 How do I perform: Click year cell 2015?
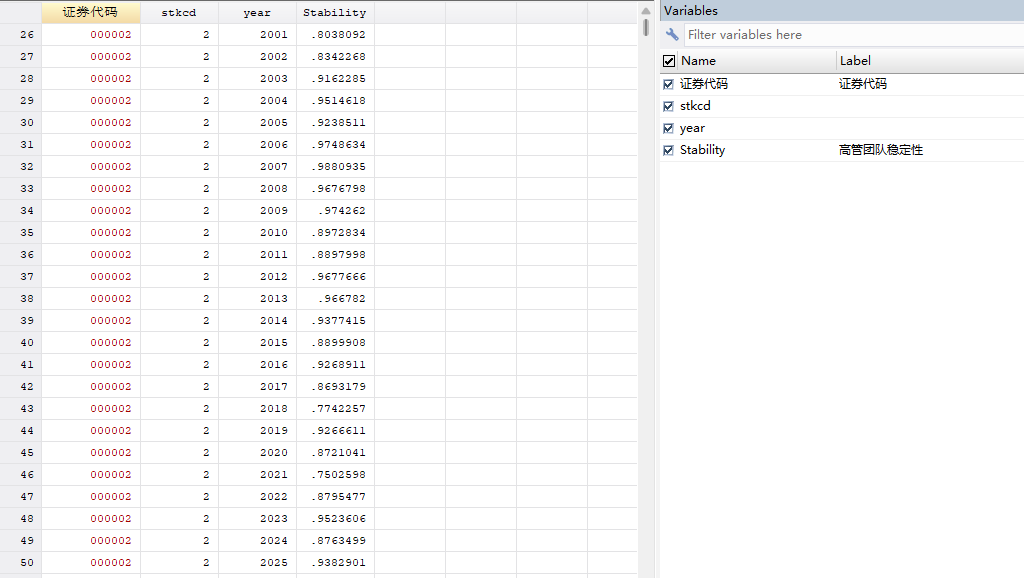click(257, 342)
